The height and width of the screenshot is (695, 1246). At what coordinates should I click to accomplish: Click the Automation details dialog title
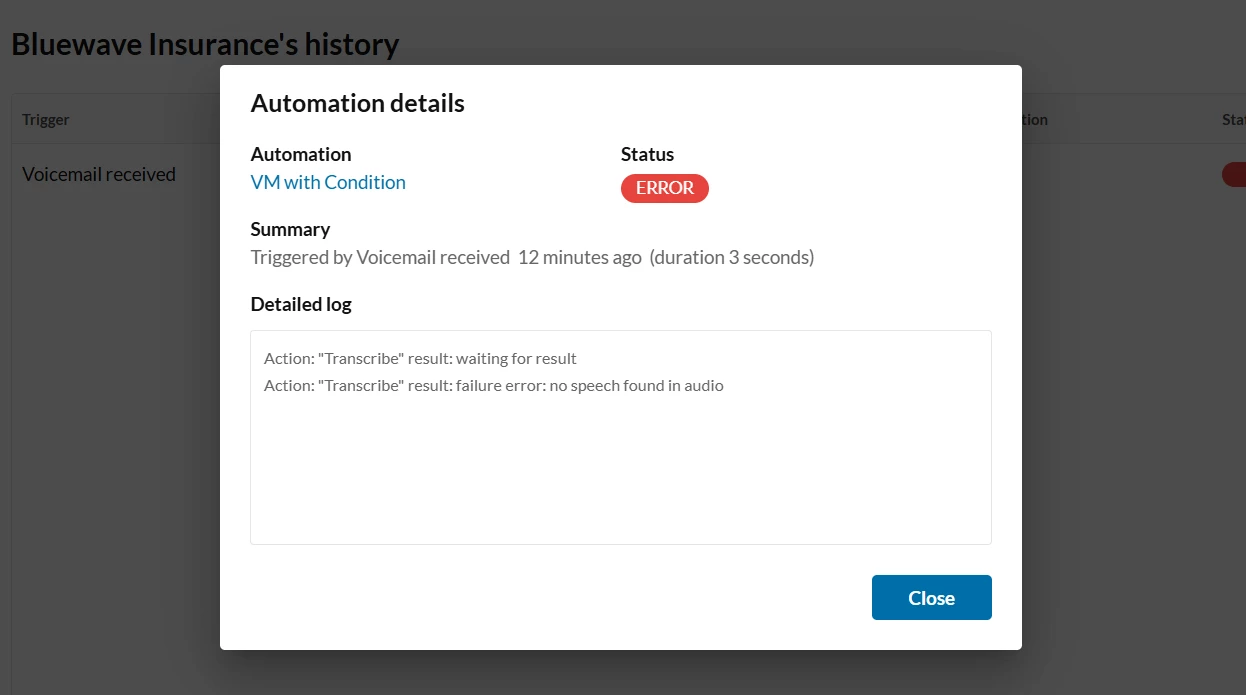click(x=357, y=103)
